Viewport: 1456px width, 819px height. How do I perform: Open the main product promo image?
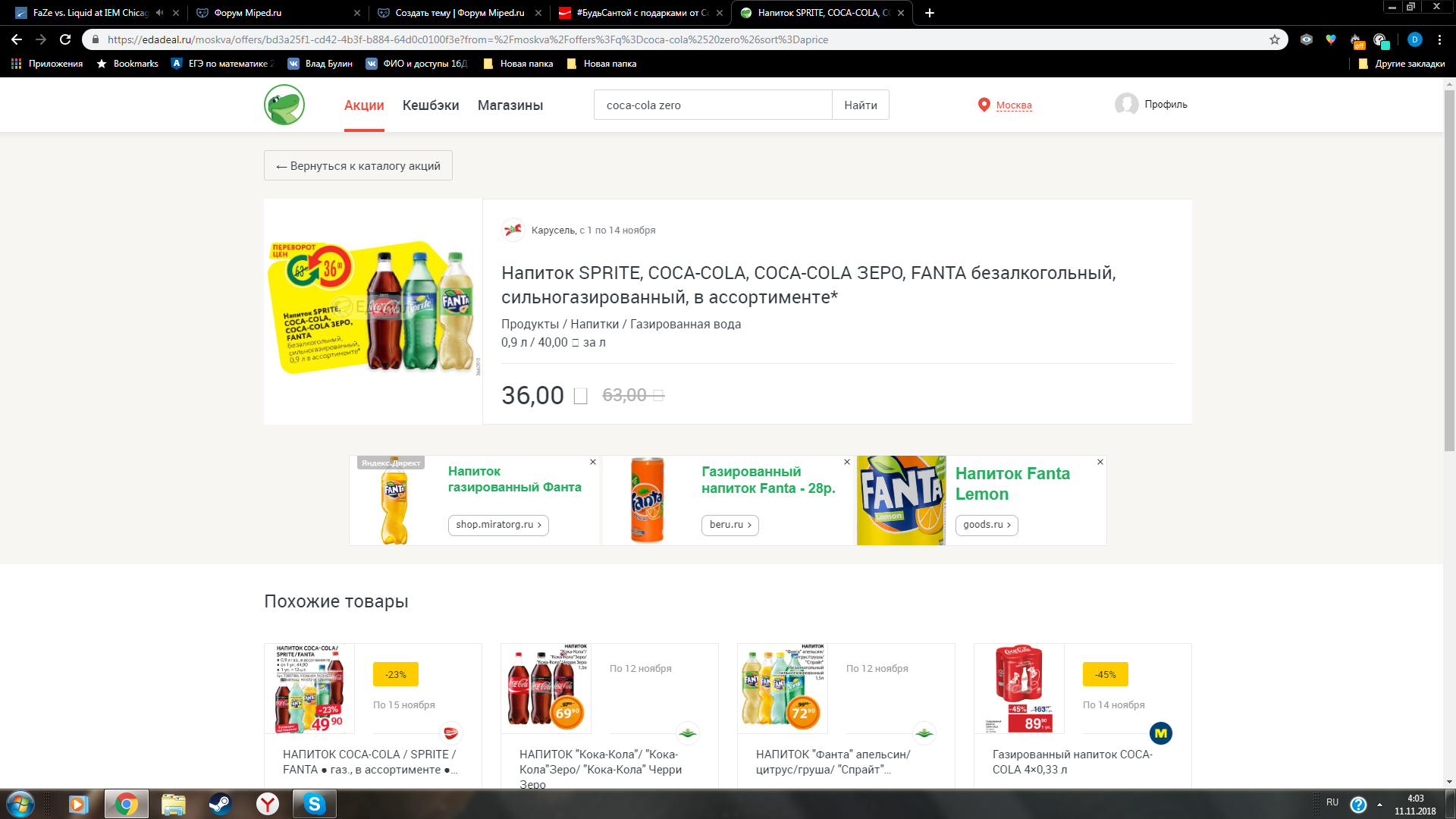(372, 308)
